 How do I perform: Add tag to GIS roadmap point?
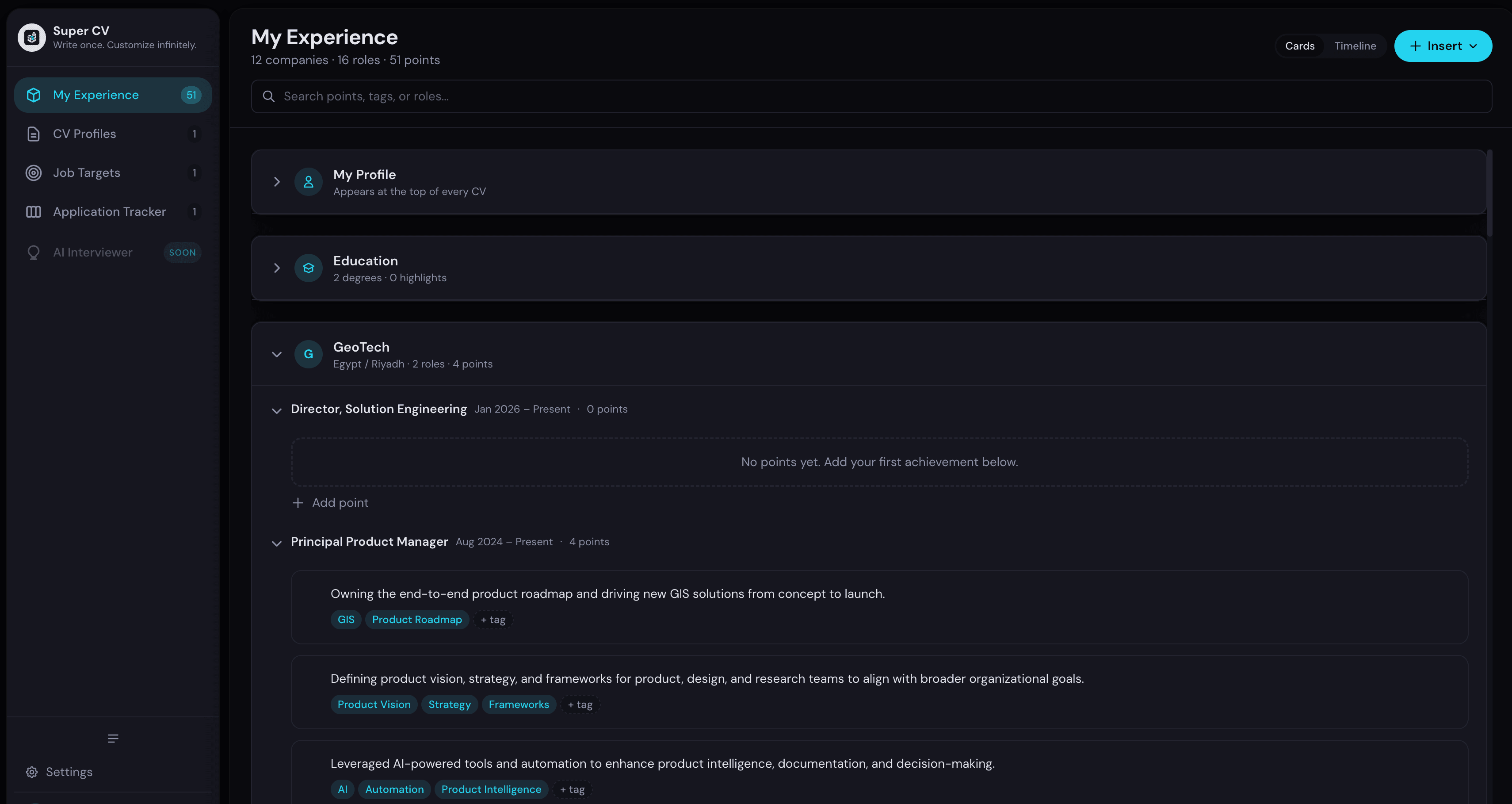pyautogui.click(x=493, y=620)
